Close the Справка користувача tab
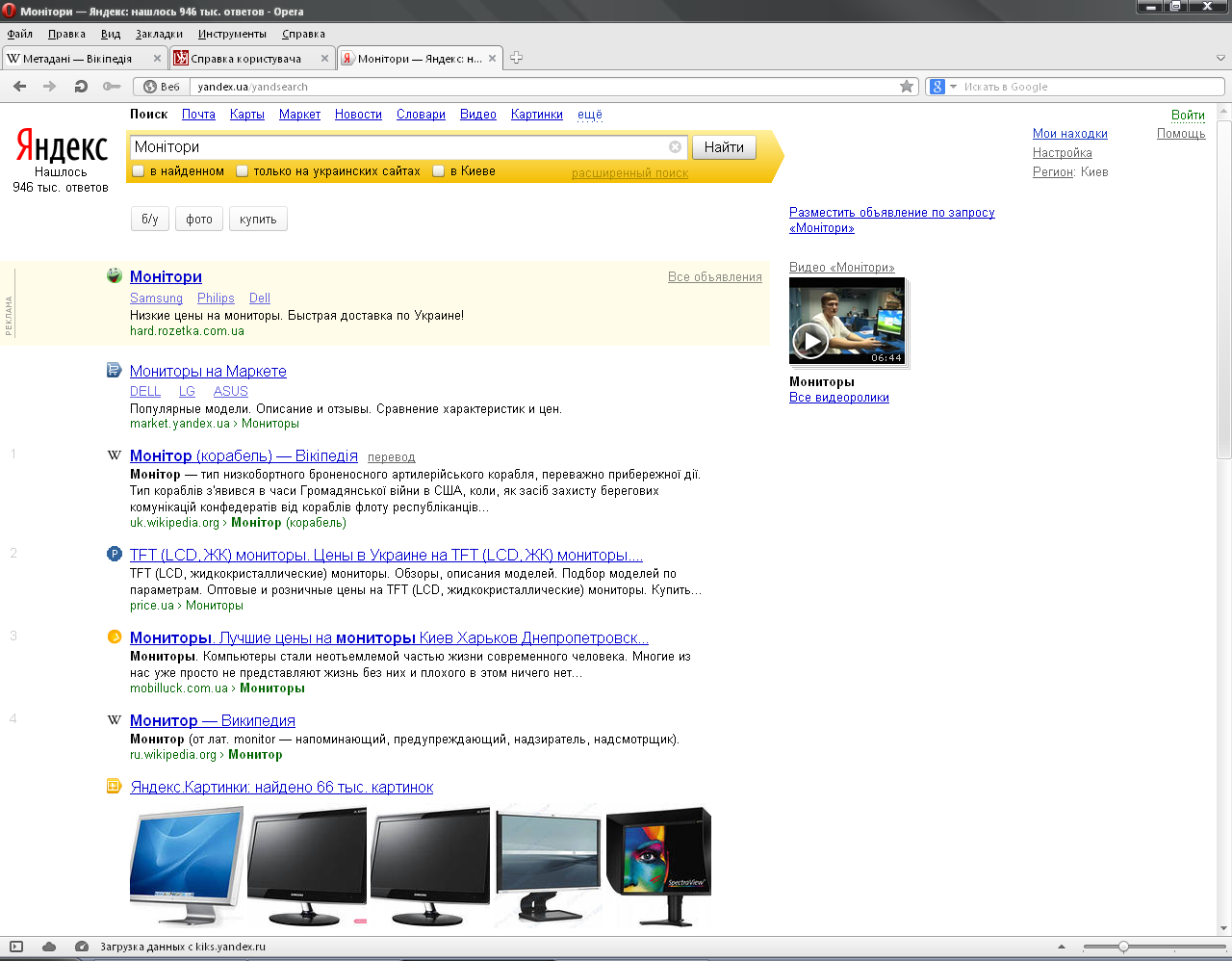Image resolution: width=1232 pixels, height=961 pixels. tap(324, 59)
